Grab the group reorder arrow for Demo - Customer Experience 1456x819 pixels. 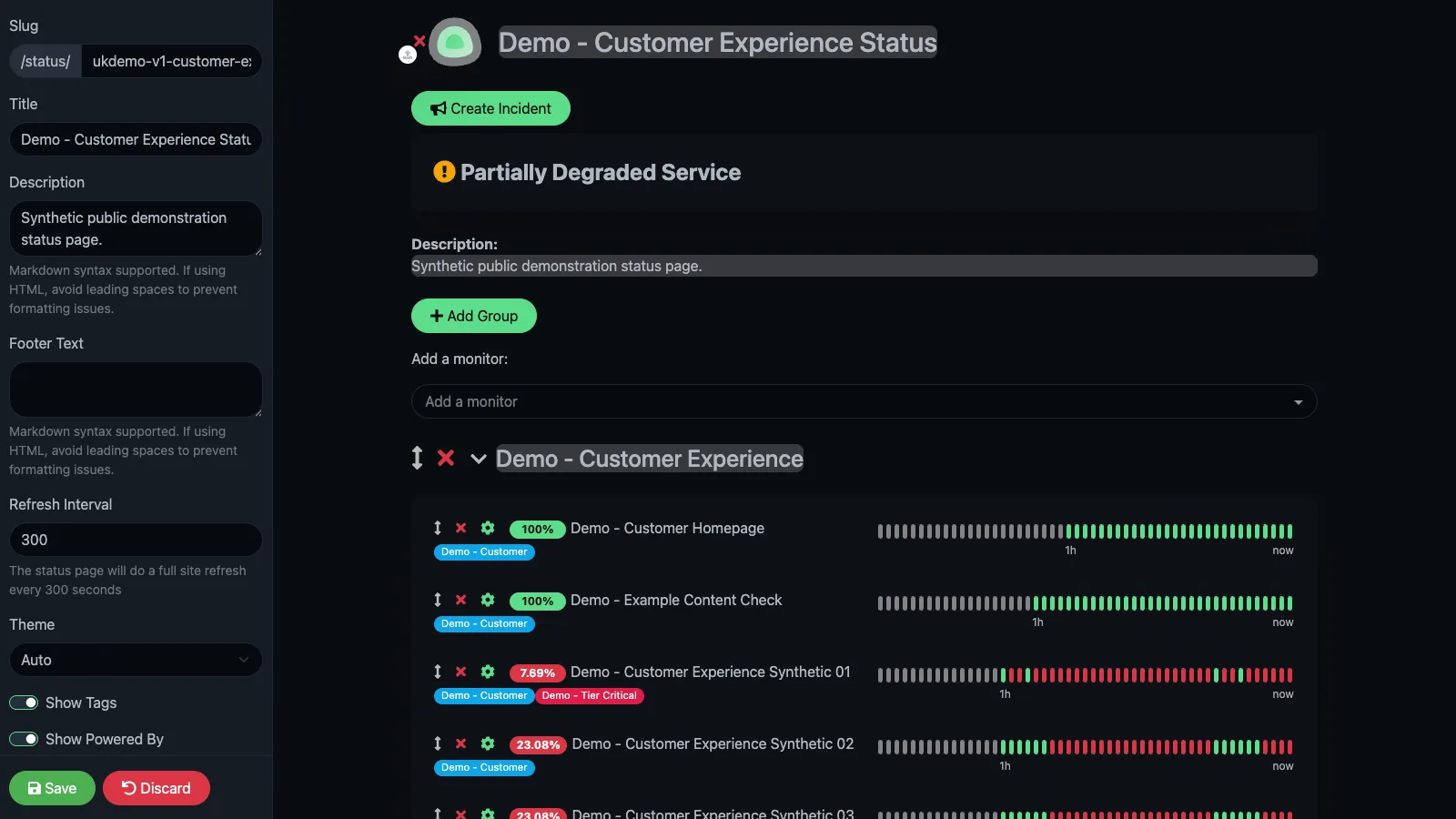417,458
